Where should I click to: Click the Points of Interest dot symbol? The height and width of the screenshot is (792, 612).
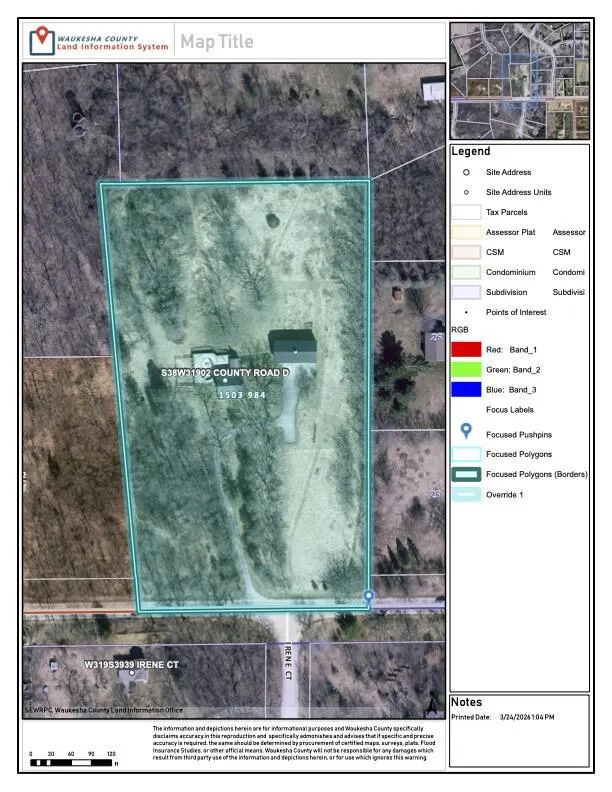466,312
